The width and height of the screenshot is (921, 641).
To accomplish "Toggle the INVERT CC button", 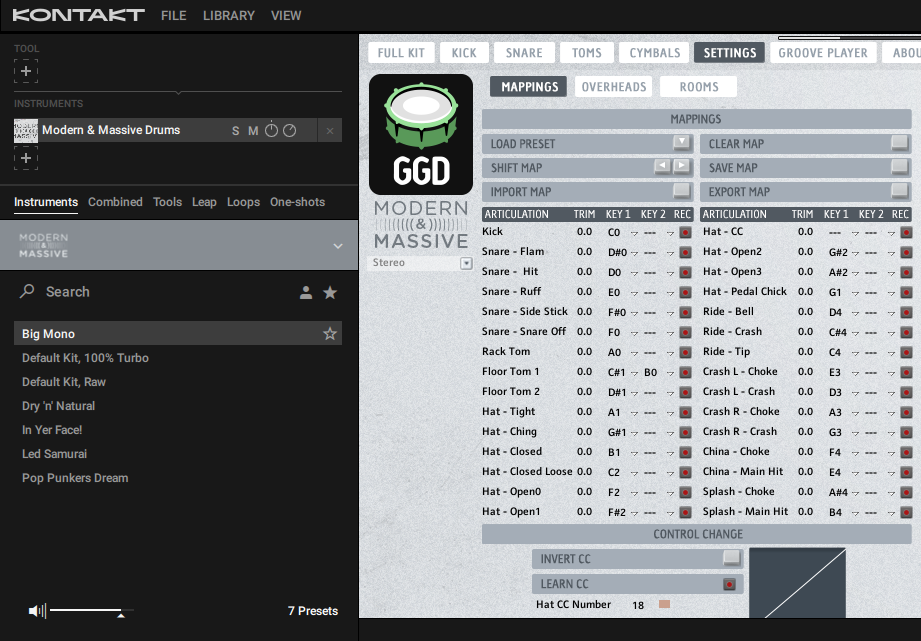I will point(731,558).
